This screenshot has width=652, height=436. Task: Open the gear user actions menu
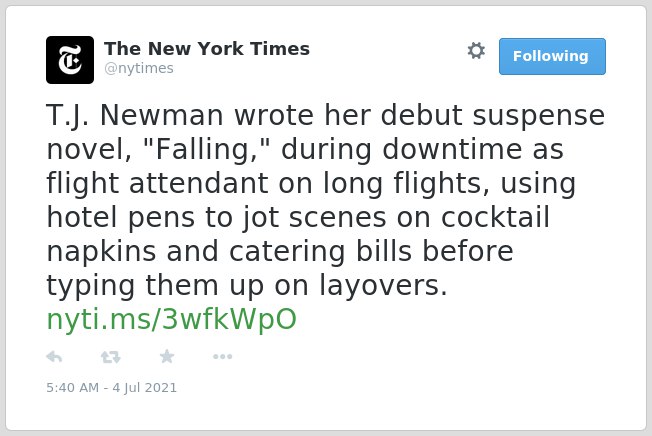point(476,51)
